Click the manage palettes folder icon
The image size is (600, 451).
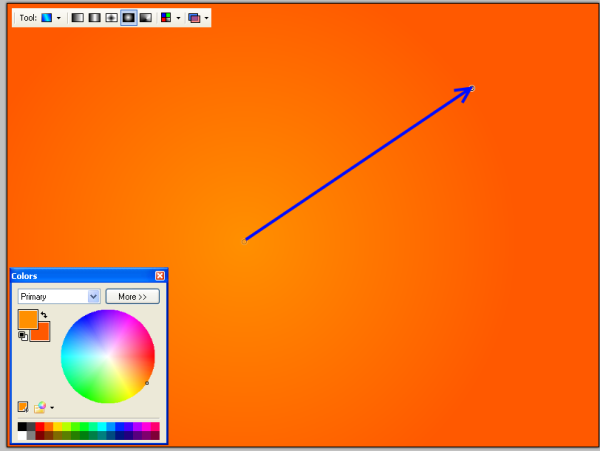point(40,407)
